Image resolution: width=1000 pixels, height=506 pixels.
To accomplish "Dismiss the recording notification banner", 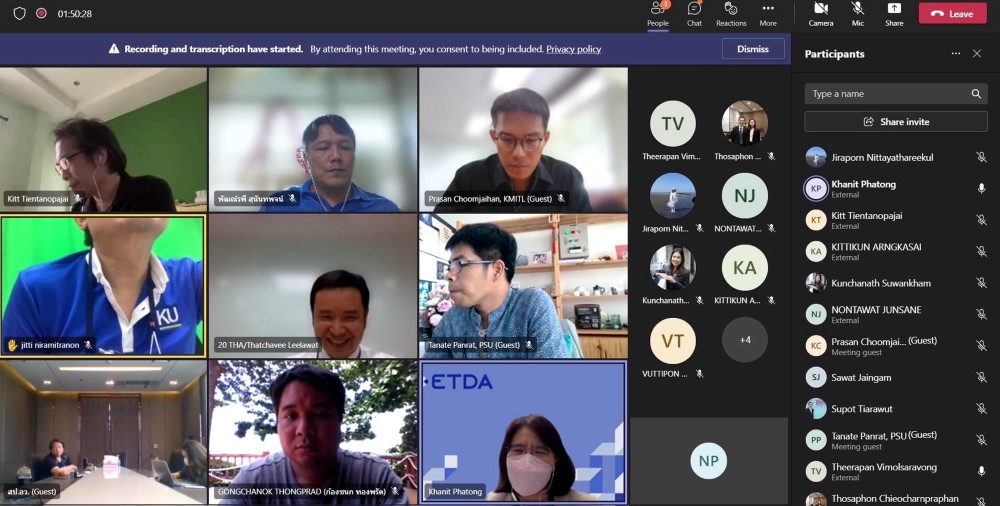I will (753, 49).
